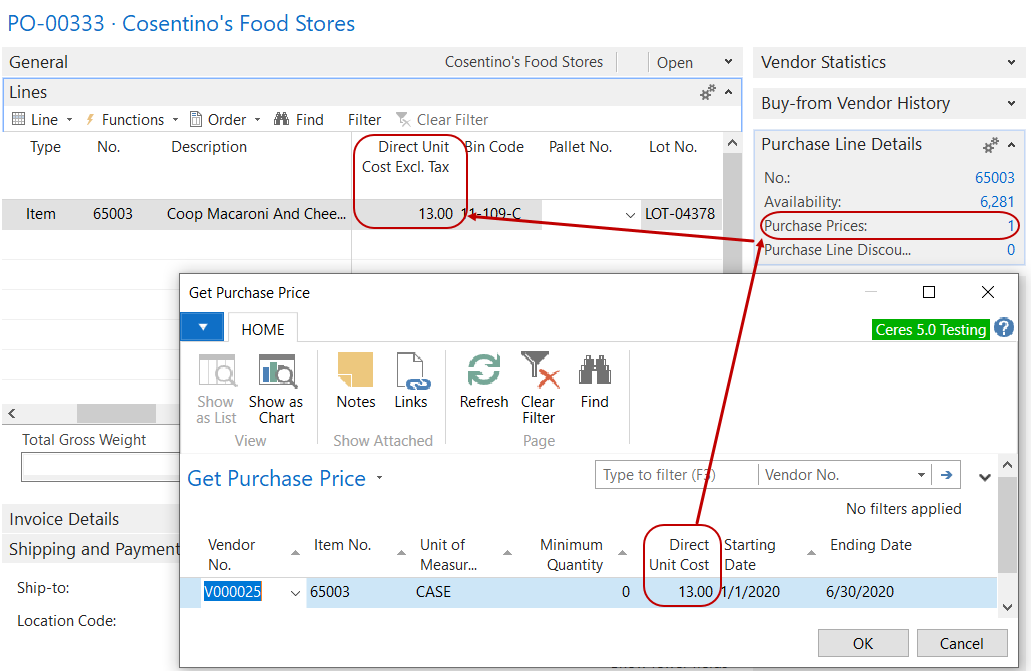Open the Vendor No. filter field dropdown
Image resolution: width=1031 pixels, height=671 pixels.
pos(921,475)
